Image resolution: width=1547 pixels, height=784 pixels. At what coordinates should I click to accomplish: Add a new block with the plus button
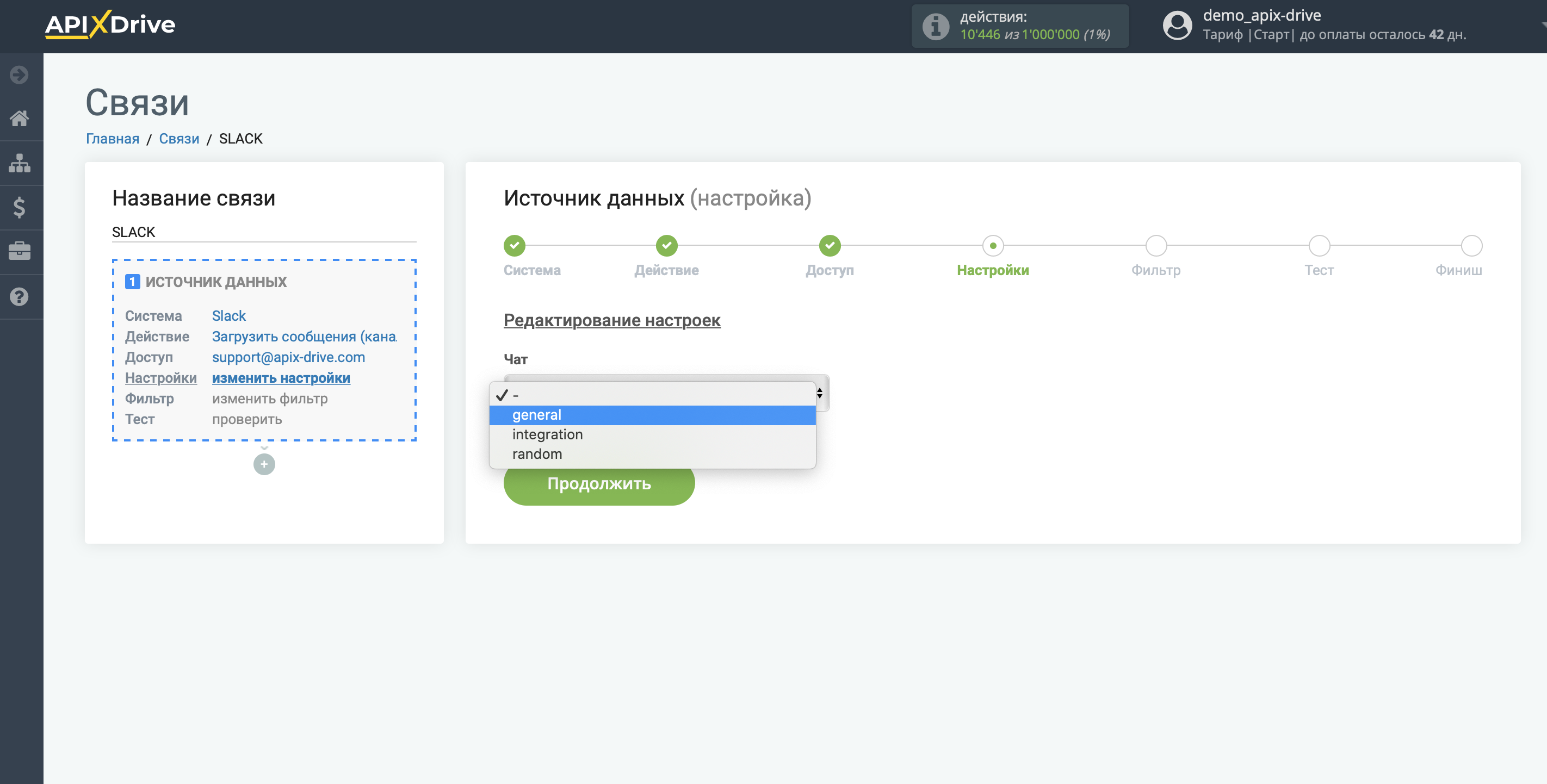tap(264, 464)
